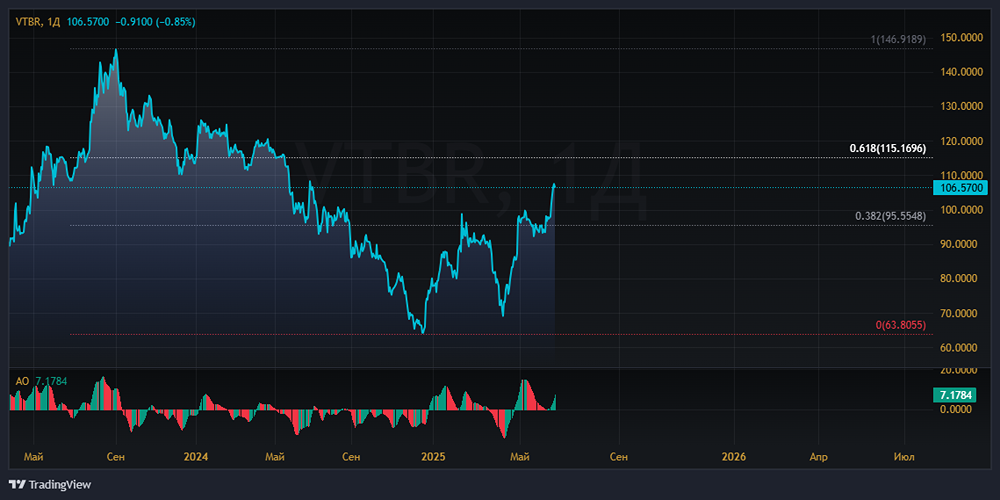Select the 0.618(115.1696) Fibonacci level label

click(x=887, y=149)
